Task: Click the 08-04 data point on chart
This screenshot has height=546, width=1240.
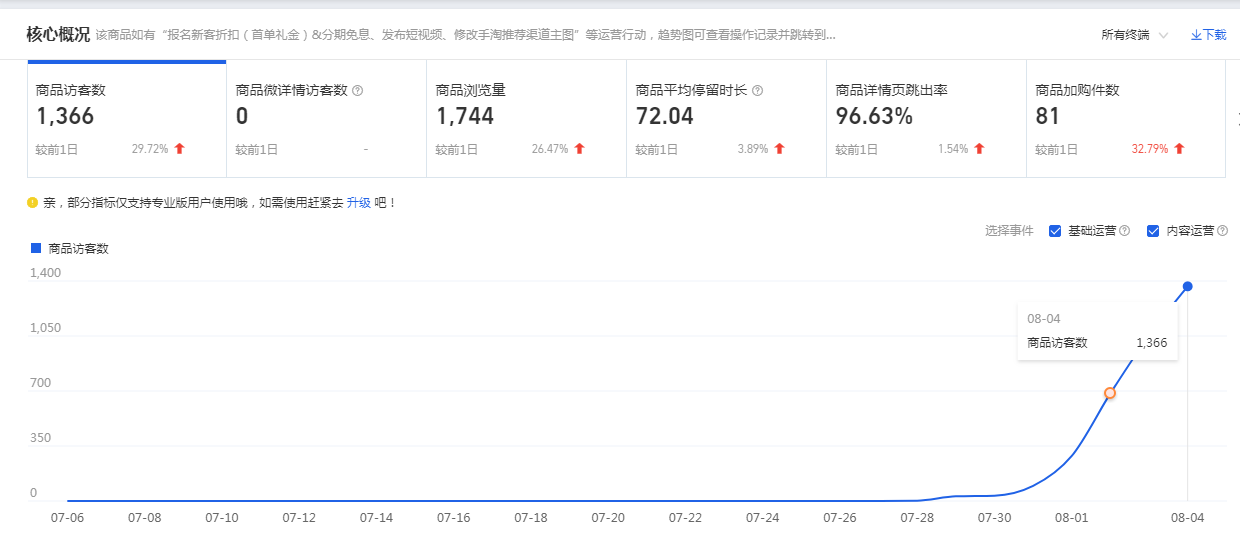Action: tap(1188, 286)
